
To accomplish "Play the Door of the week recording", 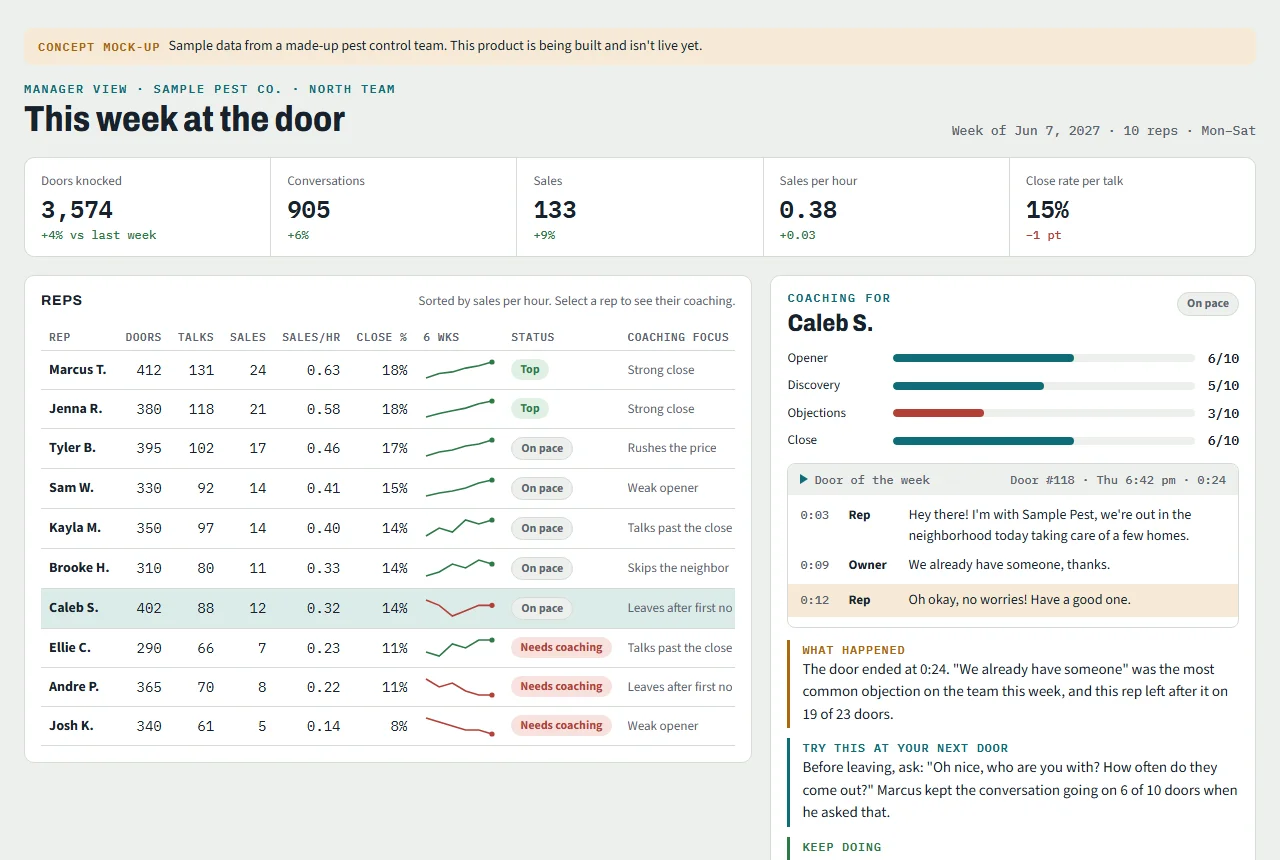I will (804, 480).
